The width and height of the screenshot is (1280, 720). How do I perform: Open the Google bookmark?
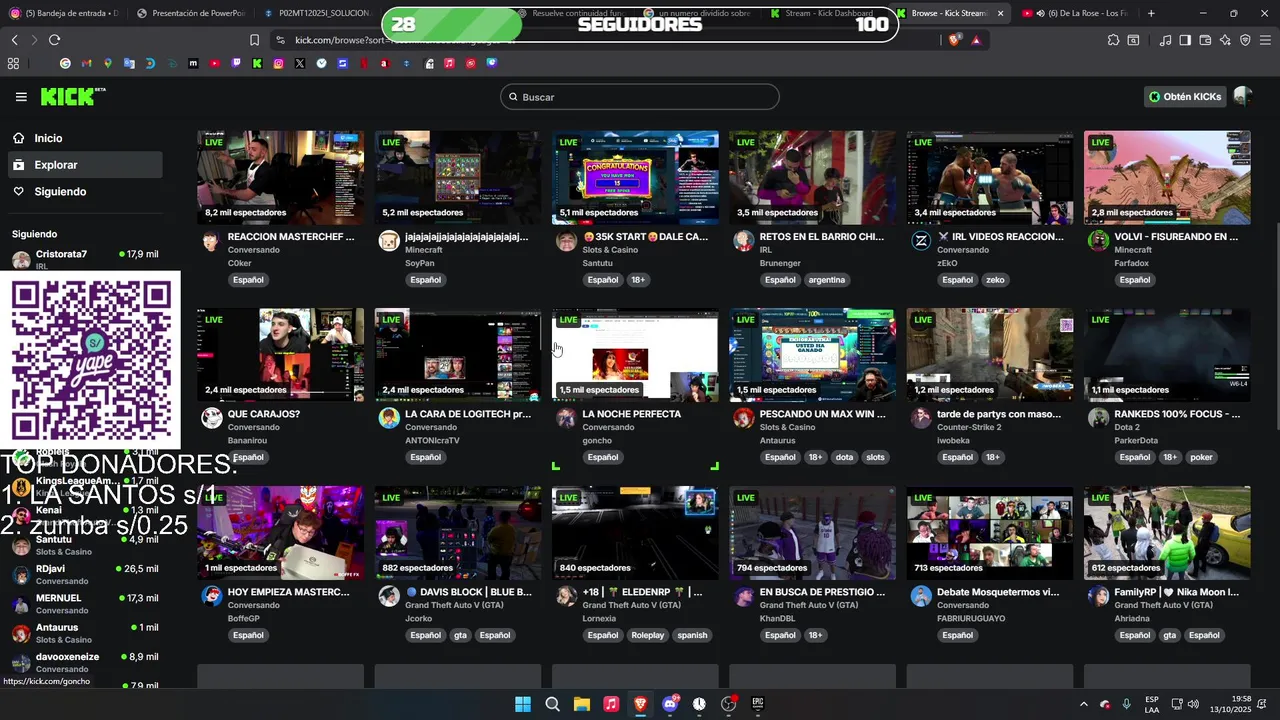65,63
